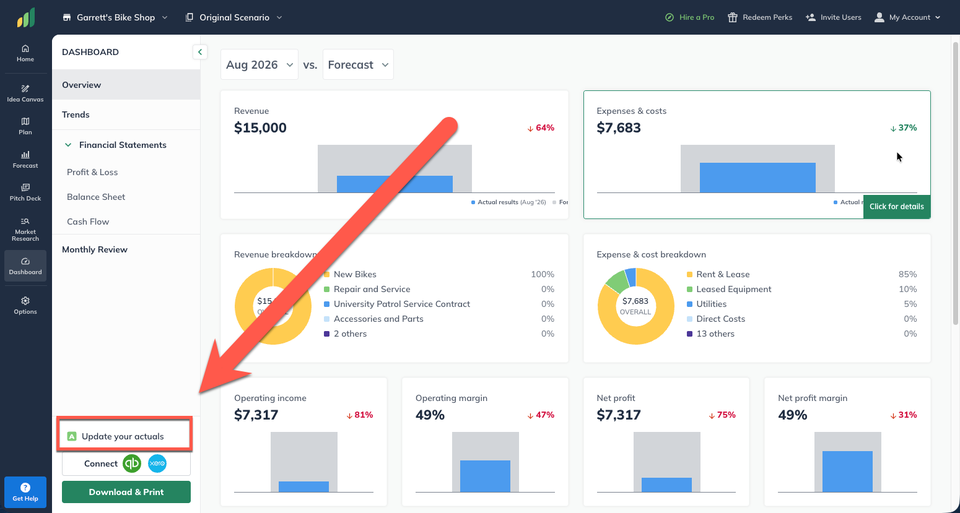Click the Rent & Lease legend row
This screenshot has height=513, width=960.
point(802,274)
